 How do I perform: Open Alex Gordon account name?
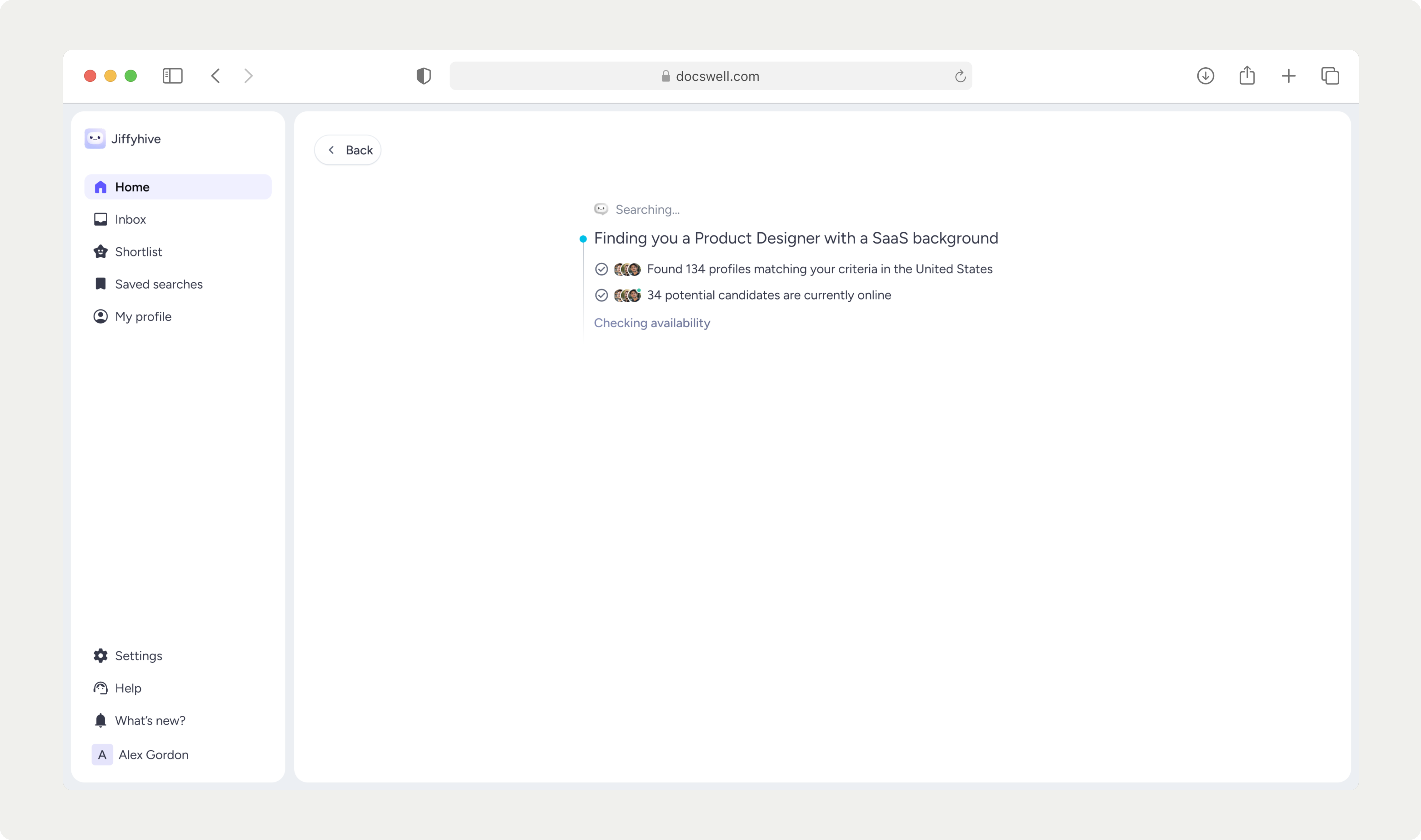pyautogui.click(x=153, y=755)
